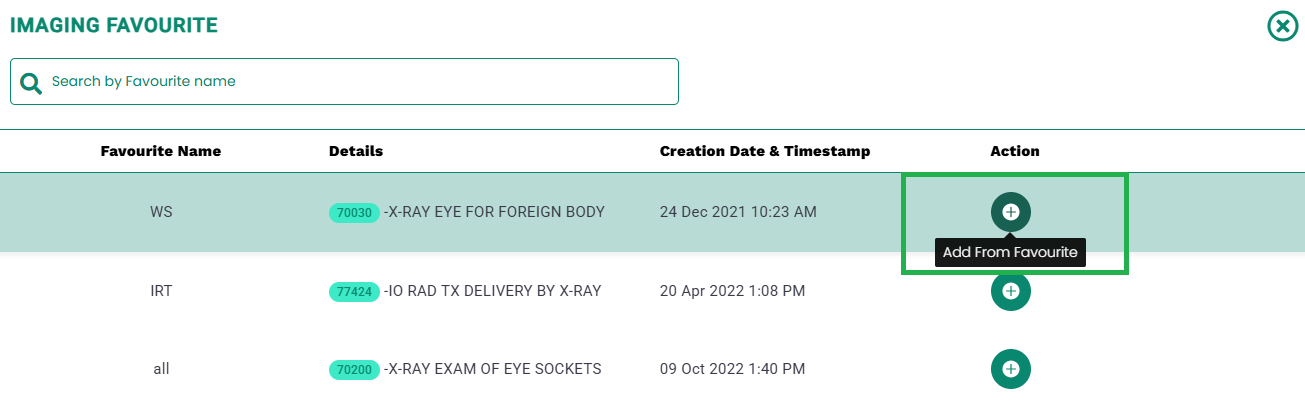Add the WS favourite with plus icon
The height and width of the screenshot is (401, 1305).
click(x=1010, y=212)
